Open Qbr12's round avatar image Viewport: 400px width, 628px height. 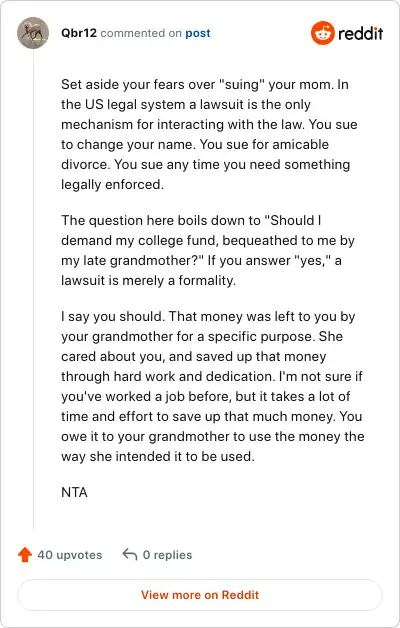(33, 33)
